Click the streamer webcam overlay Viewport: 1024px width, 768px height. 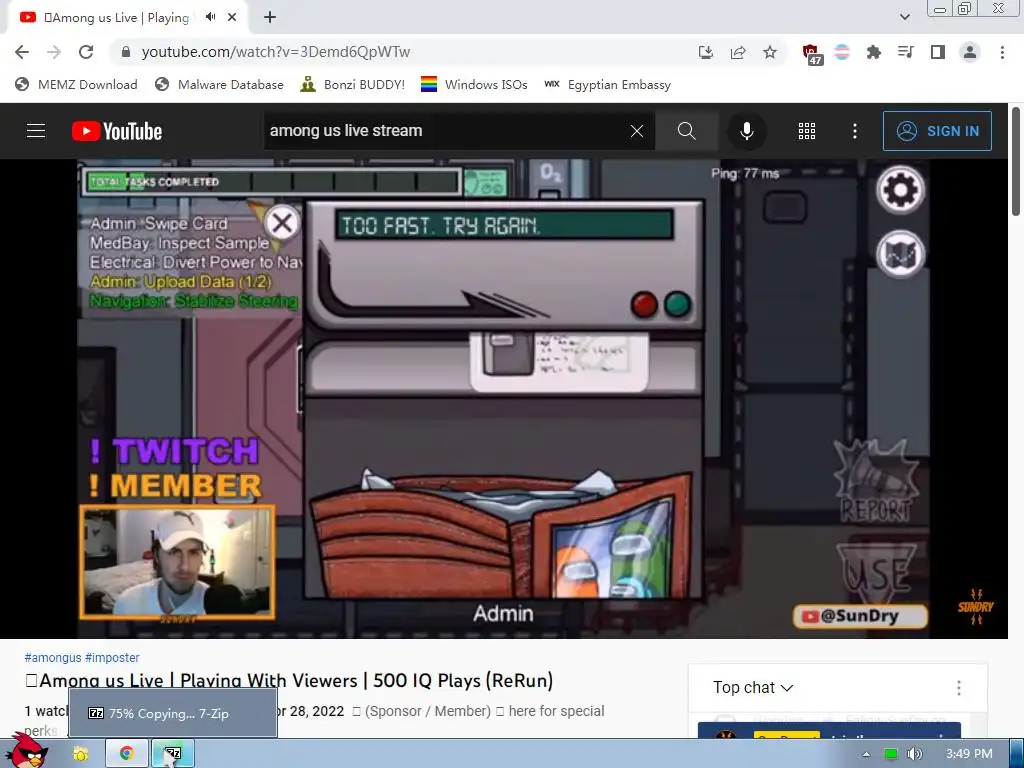[177, 562]
